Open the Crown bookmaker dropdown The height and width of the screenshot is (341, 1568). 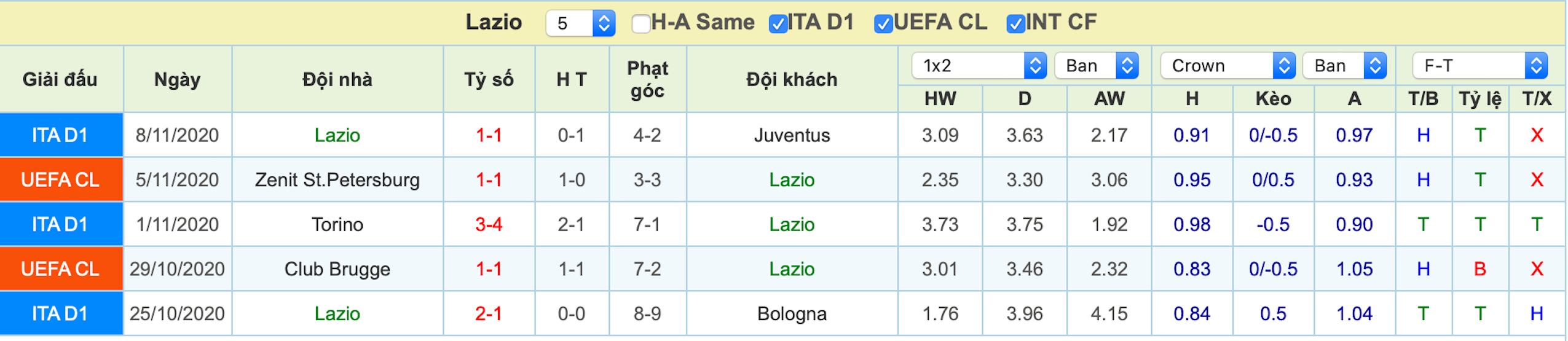[1227, 66]
